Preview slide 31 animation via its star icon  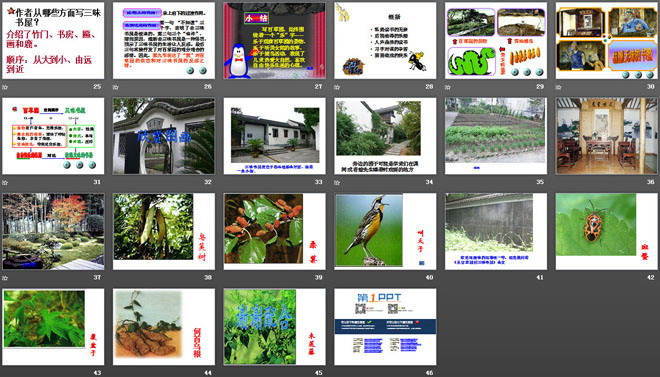tap(5, 183)
